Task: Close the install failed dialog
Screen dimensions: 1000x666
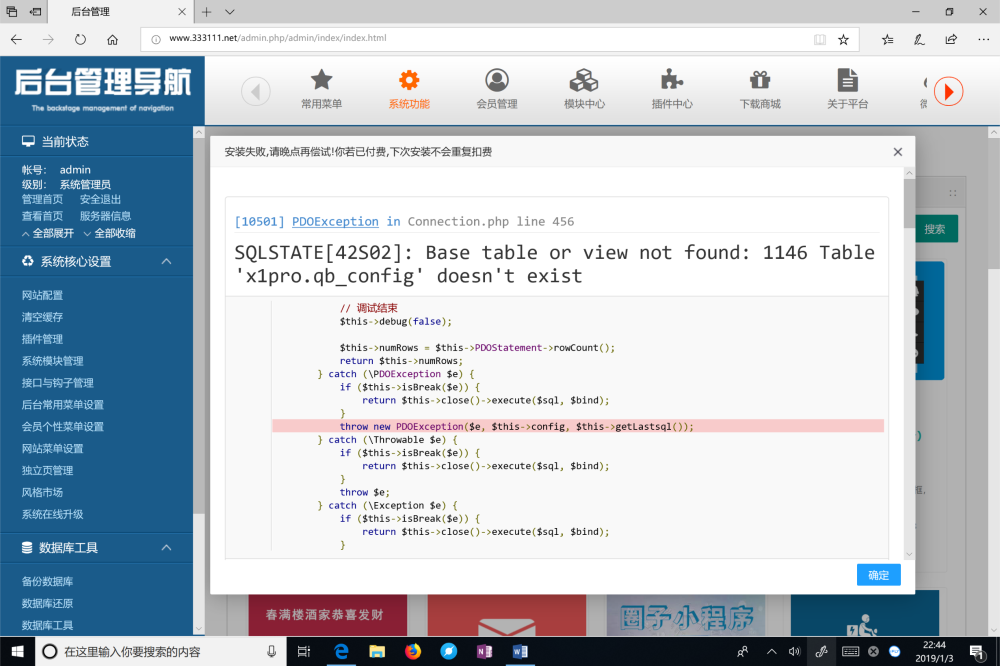Action: (897, 152)
